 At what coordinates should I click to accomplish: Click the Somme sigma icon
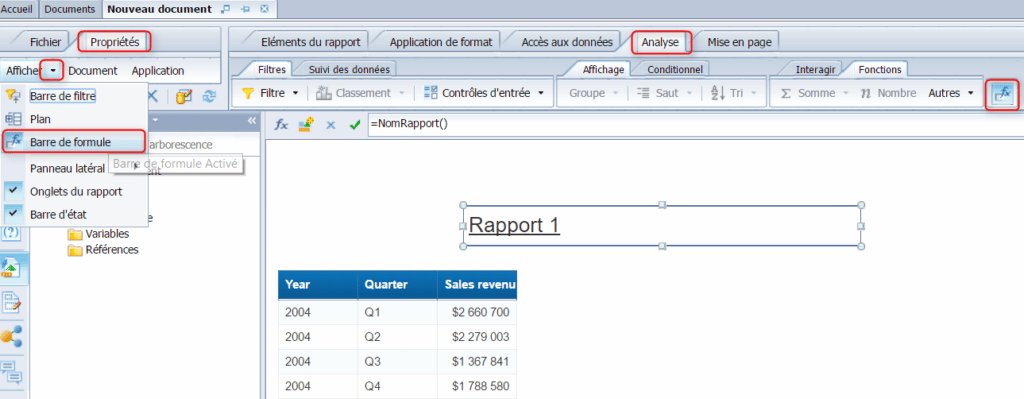[x=786, y=93]
